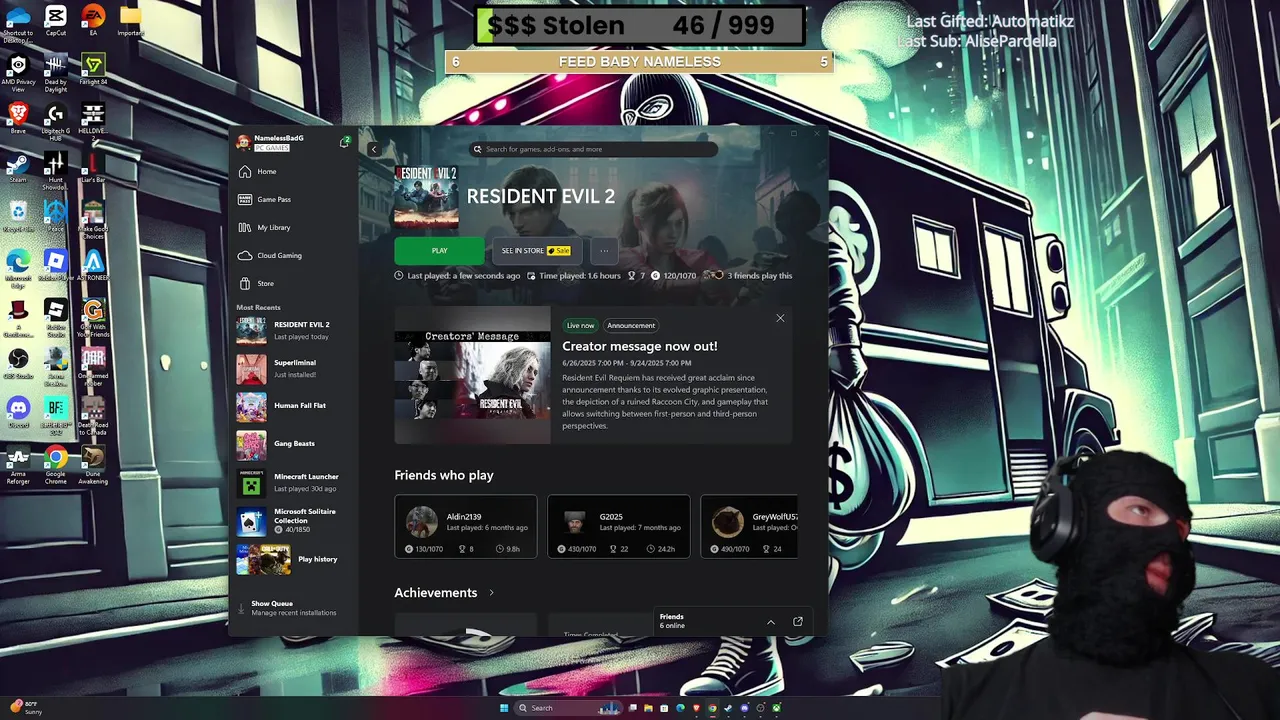Open HELLDIVERS 2 desktop shortcut
Screen dimensions: 1280x720
point(93,121)
